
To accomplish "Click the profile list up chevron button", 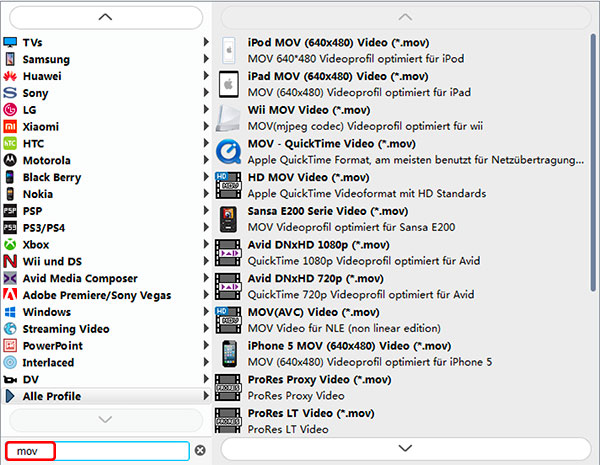I will [406, 18].
